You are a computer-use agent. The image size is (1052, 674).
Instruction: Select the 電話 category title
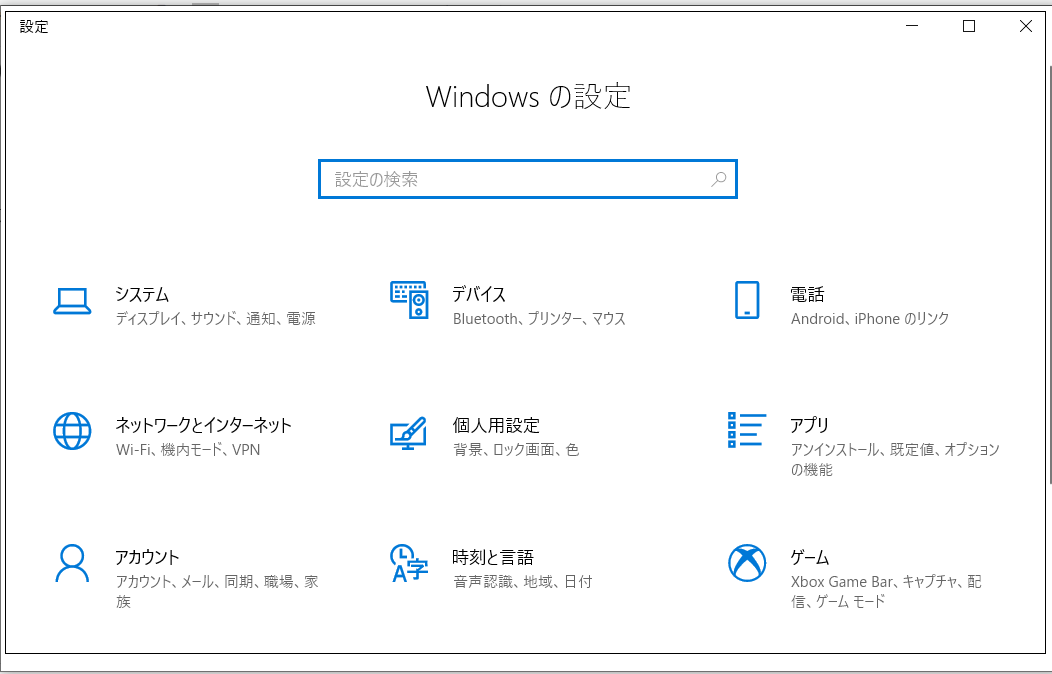pos(807,295)
